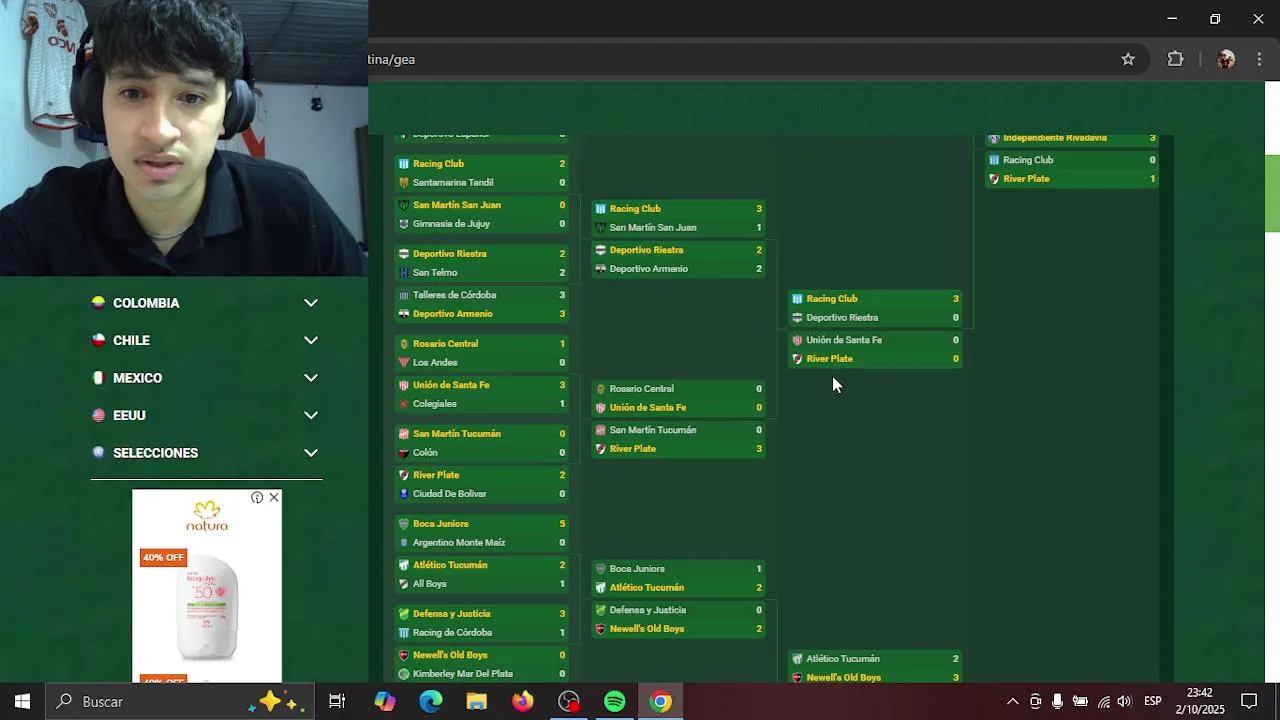The width and height of the screenshot is (1280, 720).
Task: Open the volume control in system tray
Action: pyautogui.click(x=1125, y=702)
